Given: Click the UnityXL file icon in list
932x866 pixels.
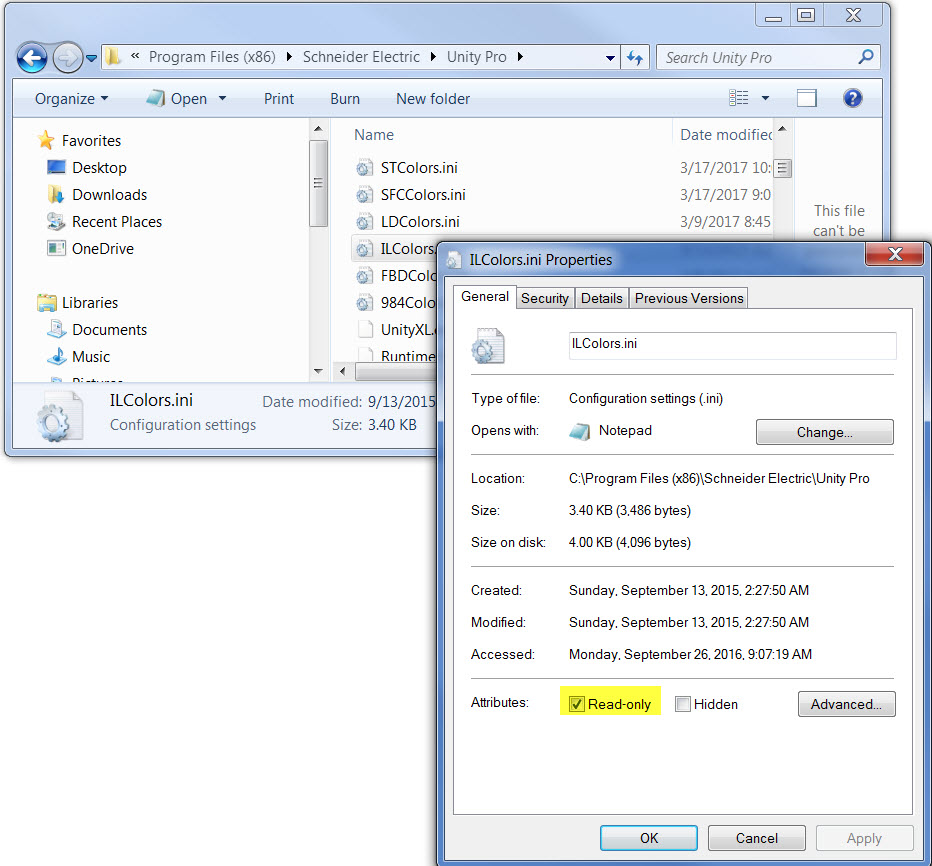Looking at the screenshot, I should pyautogui.click(x=366, y=330).
